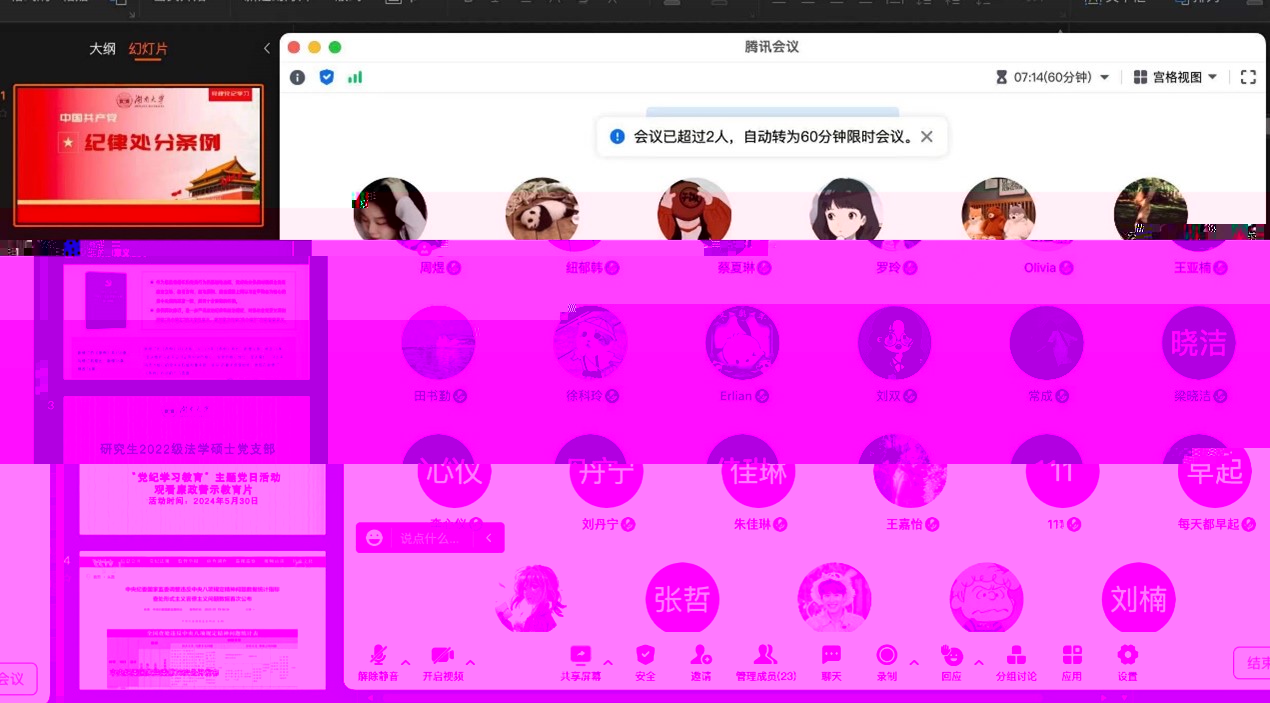Select participant Erlian avatar
The image size is (1270, 703).
pos(742,342)
